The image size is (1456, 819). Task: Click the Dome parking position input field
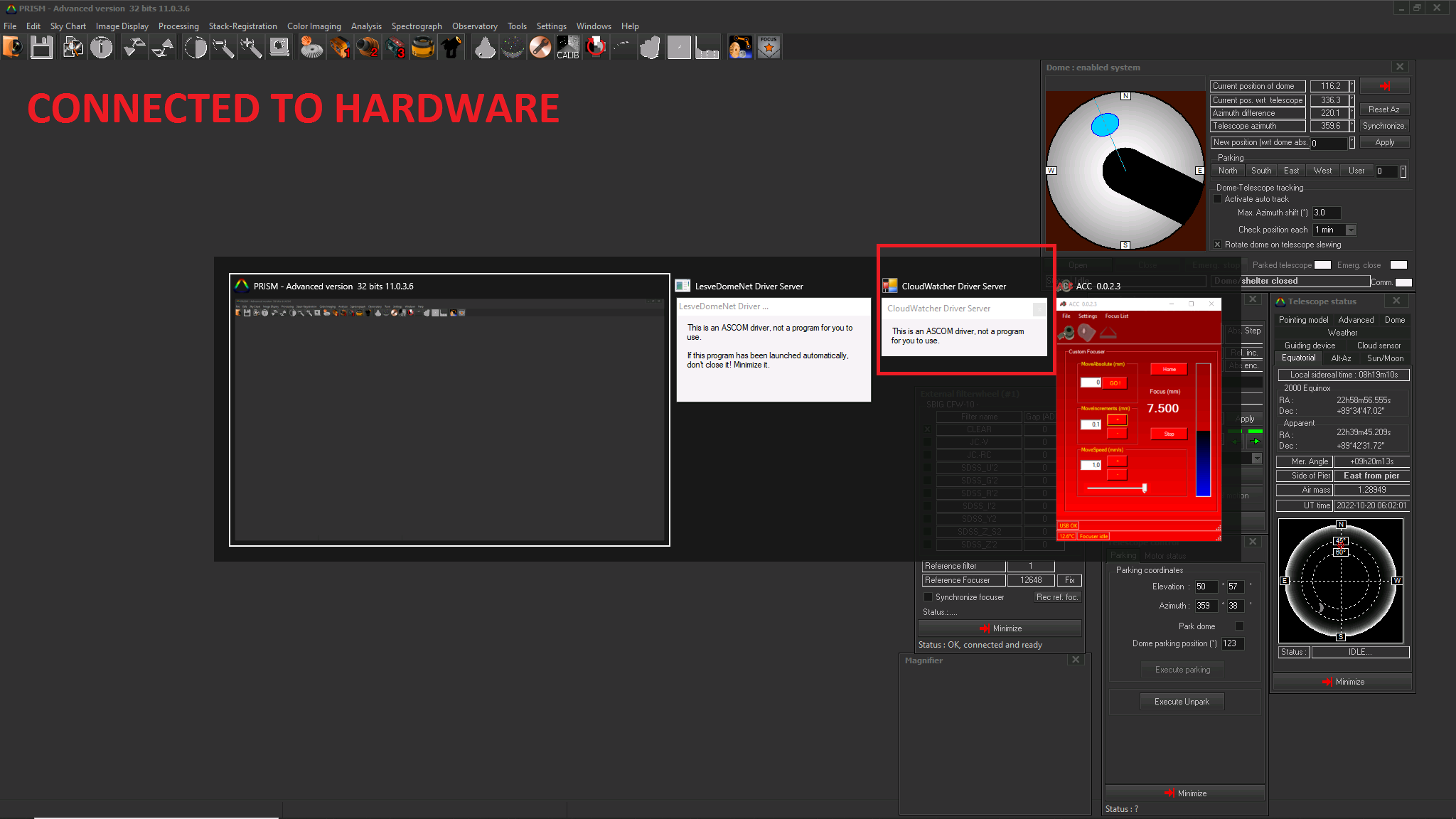1232,643
